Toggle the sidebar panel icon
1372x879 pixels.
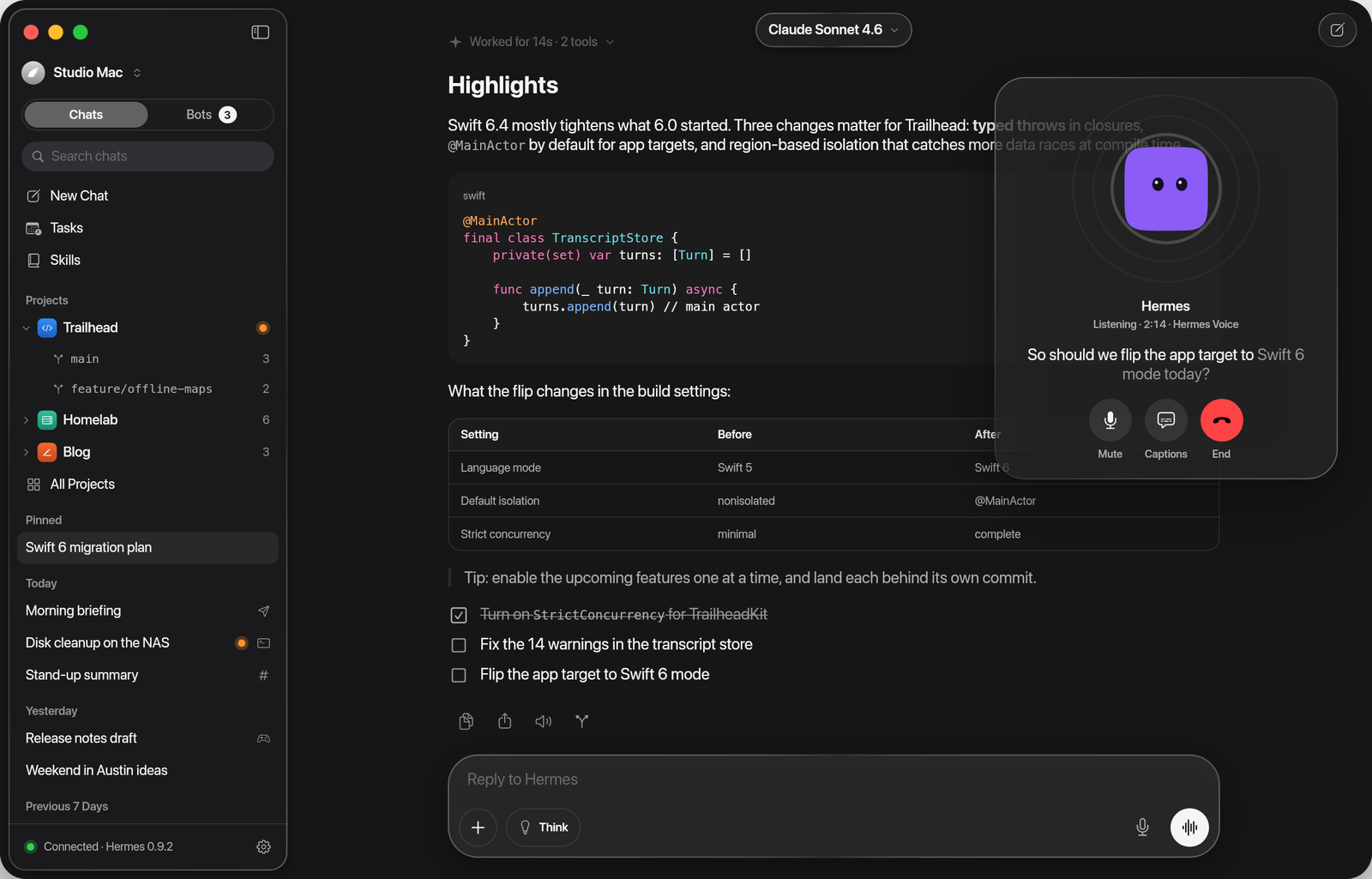tap(260, 33)
